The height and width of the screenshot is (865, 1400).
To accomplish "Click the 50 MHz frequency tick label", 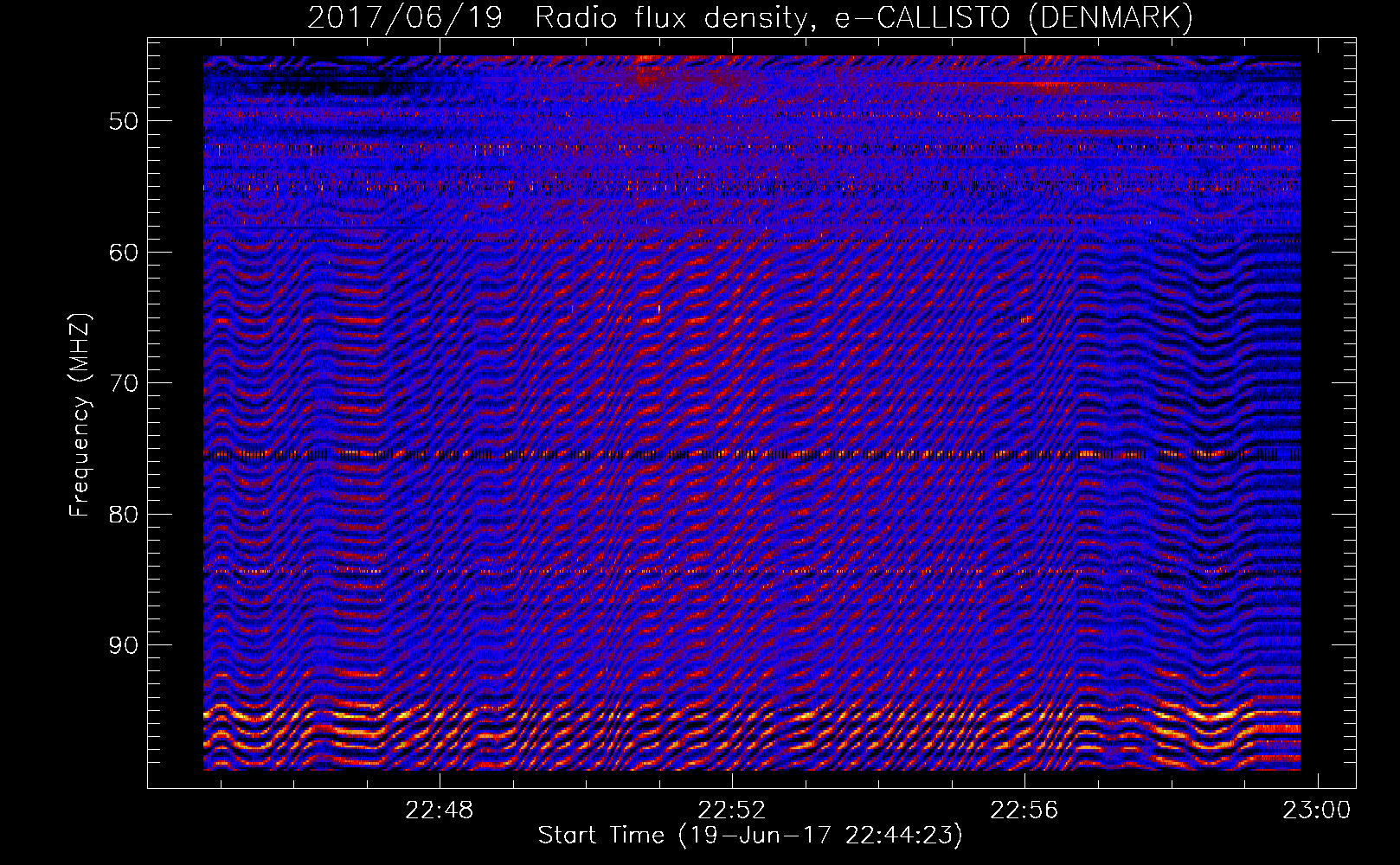I will (124, 121).
